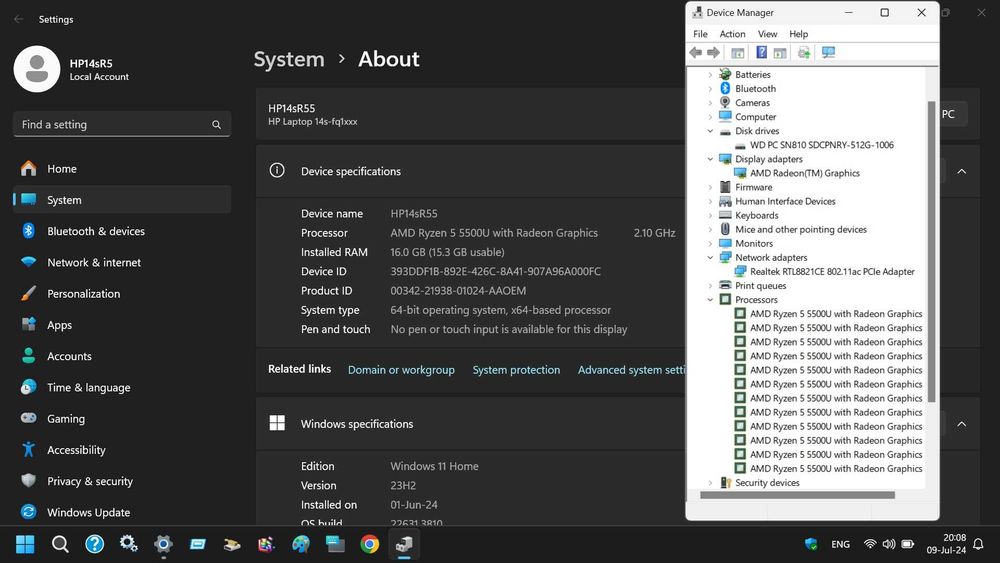
Task: Open the Windows Start button
Action: pyautogui.click(x=25, y=544)
